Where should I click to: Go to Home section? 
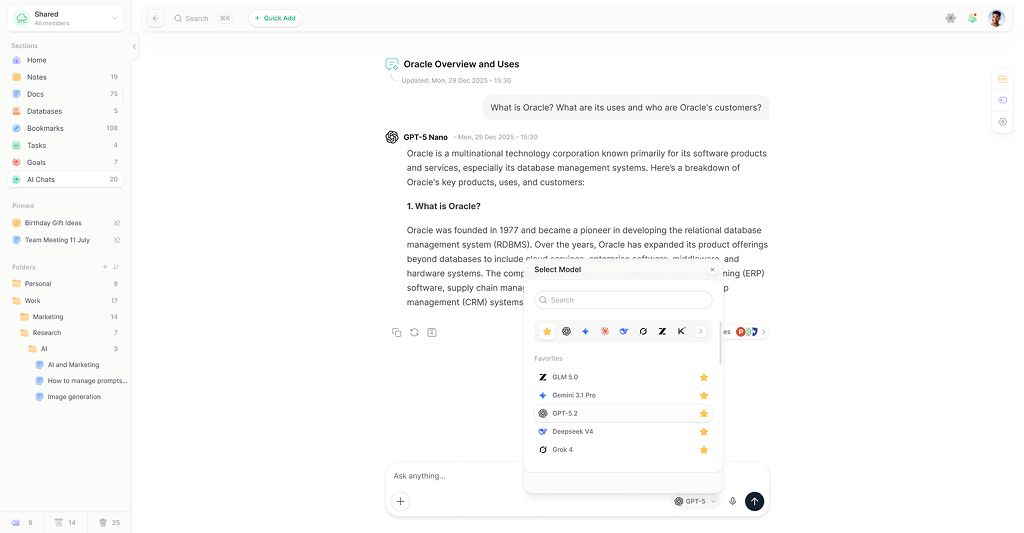coord(65,60)
